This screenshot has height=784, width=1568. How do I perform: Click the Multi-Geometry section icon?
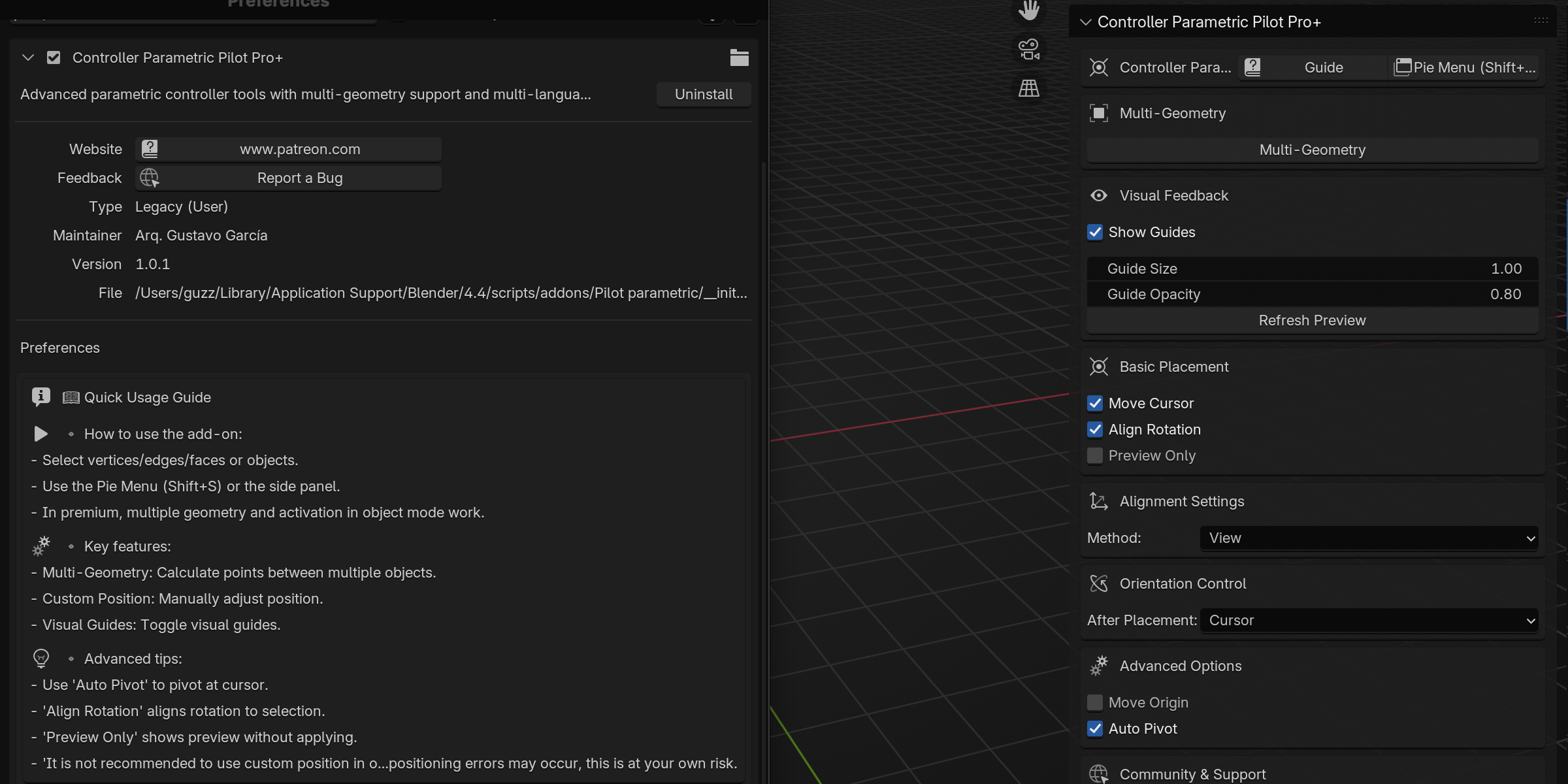coord(1099,113)
